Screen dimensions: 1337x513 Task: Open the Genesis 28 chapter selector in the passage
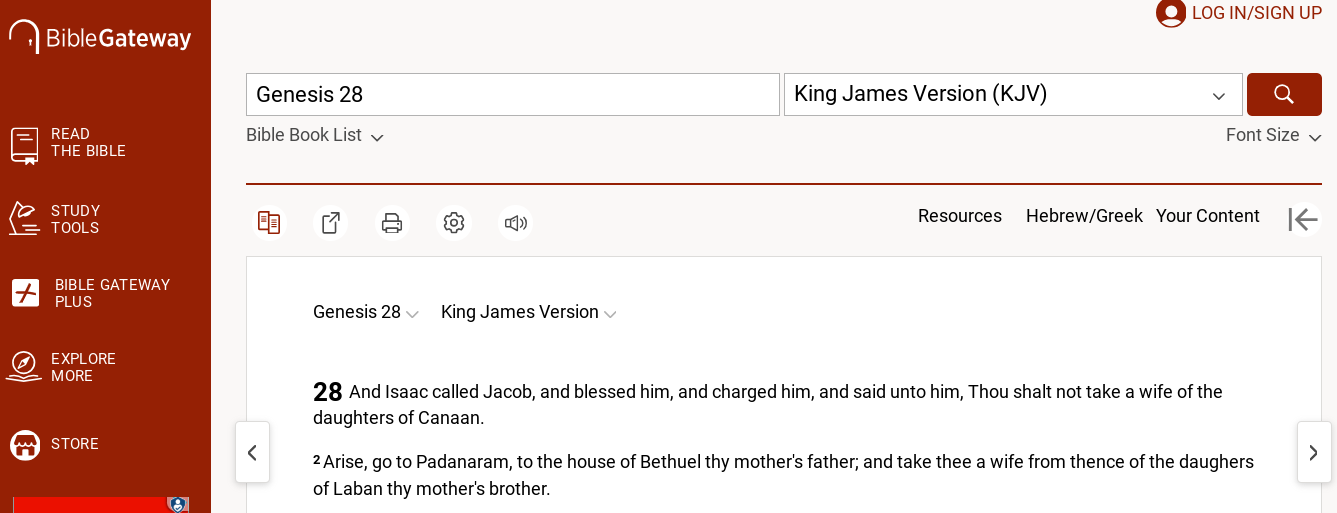point(365,312)
